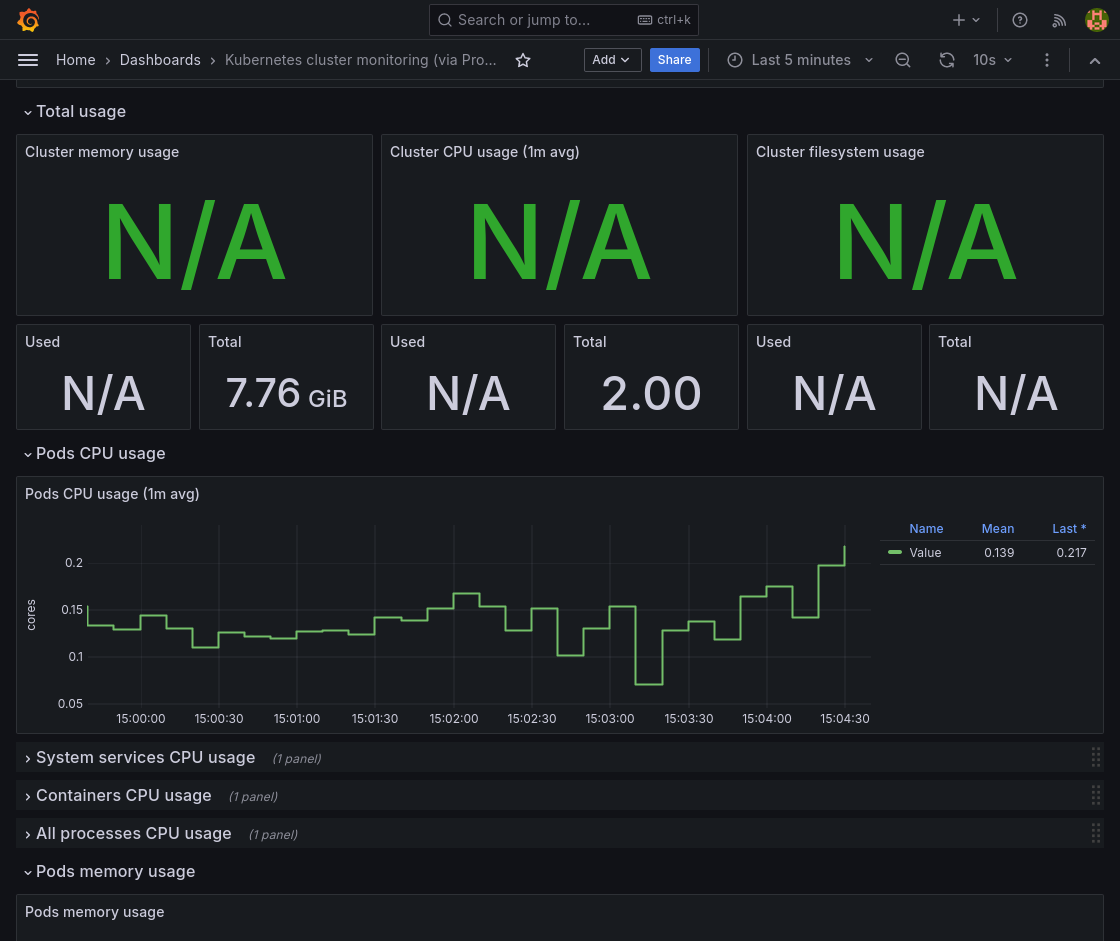Click the Share button
This screenshot has height=941, width=1120.
coord(674,60)
